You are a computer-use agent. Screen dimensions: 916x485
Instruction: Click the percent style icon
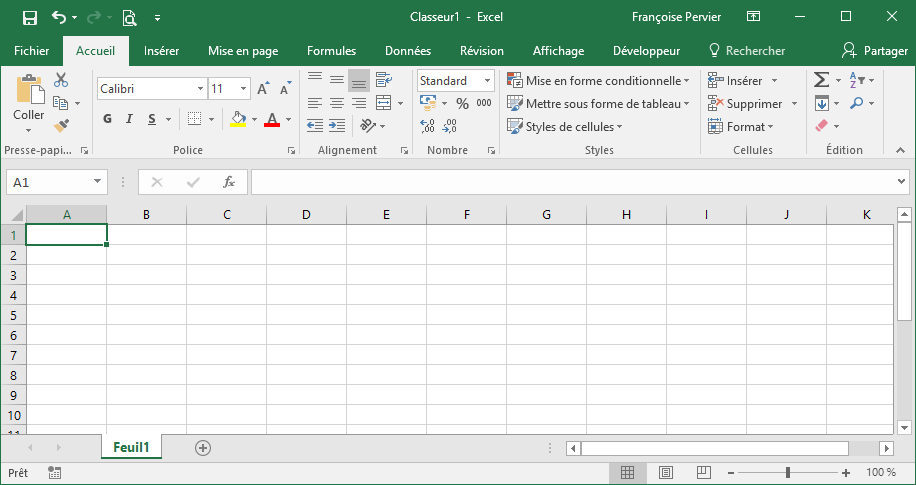pyautogui.click(x=462, y=103)
